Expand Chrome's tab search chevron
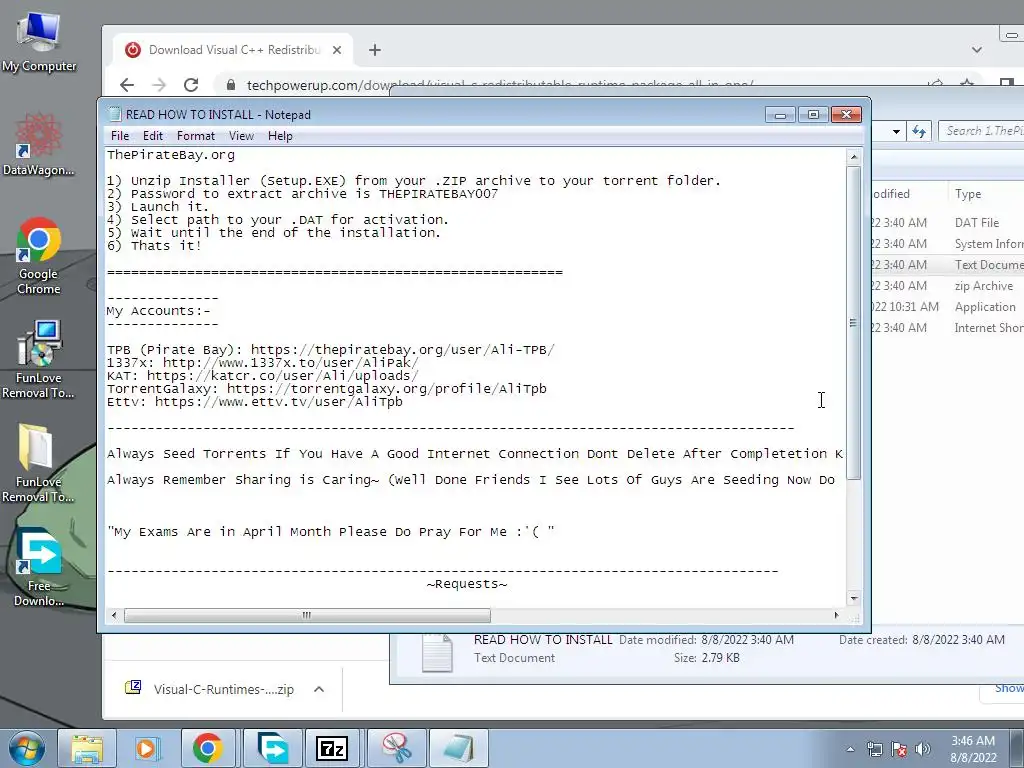This screenshot has height=768, width=1024. (977, 50)
